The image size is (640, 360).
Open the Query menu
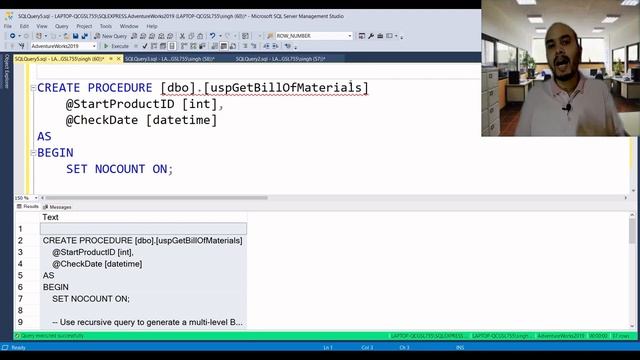(x=62, y=26)
